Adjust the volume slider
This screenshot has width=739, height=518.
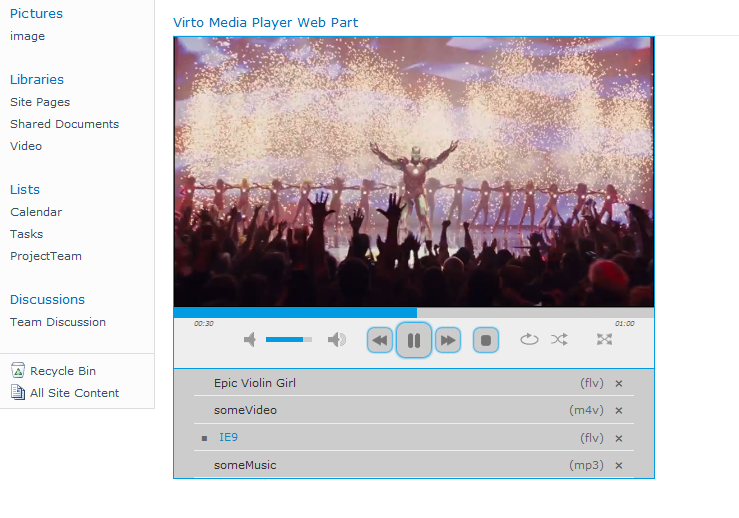tap(289, 339)
